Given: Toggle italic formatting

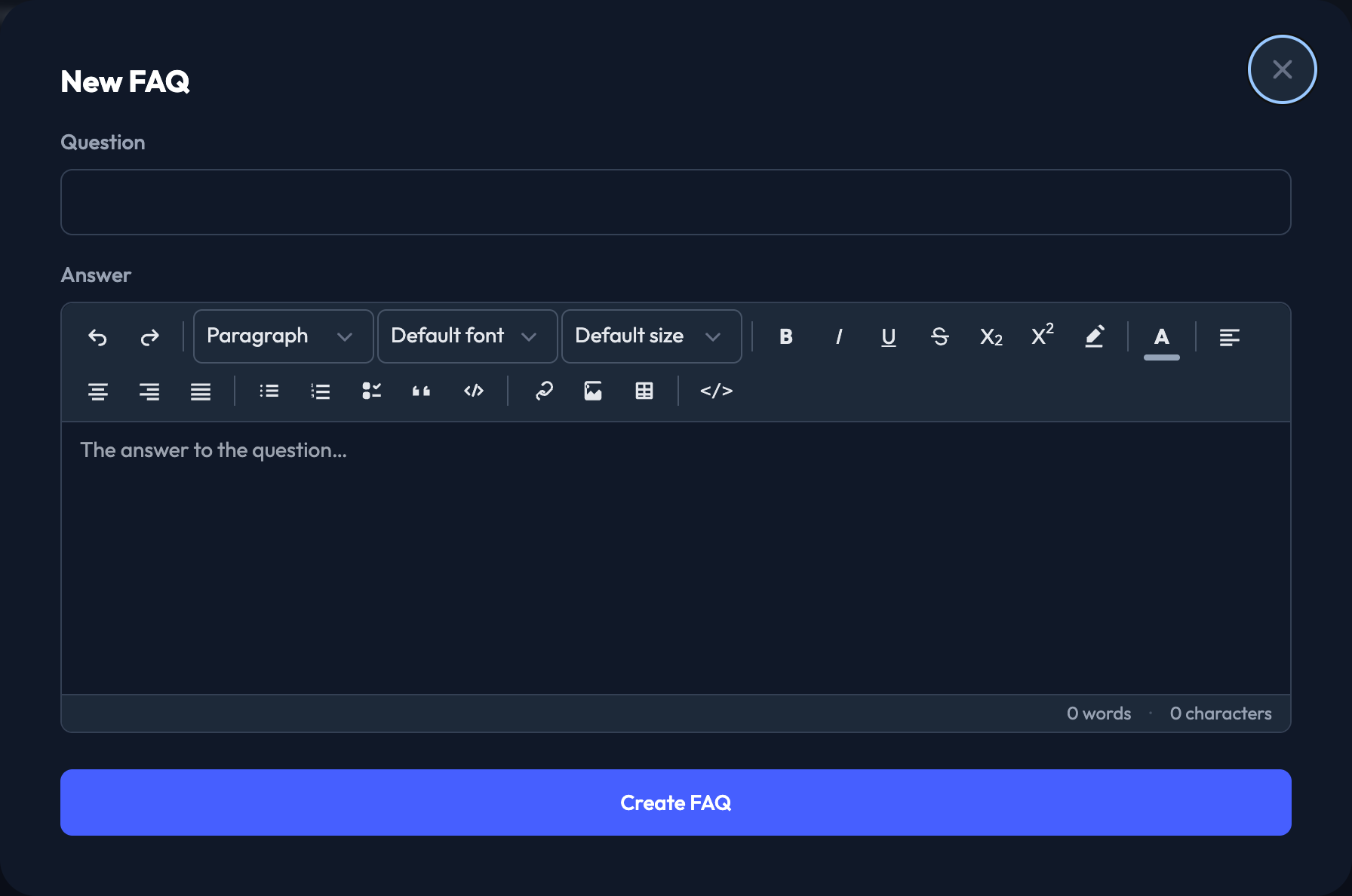Looking at the screenshot, I should (837, 336).
